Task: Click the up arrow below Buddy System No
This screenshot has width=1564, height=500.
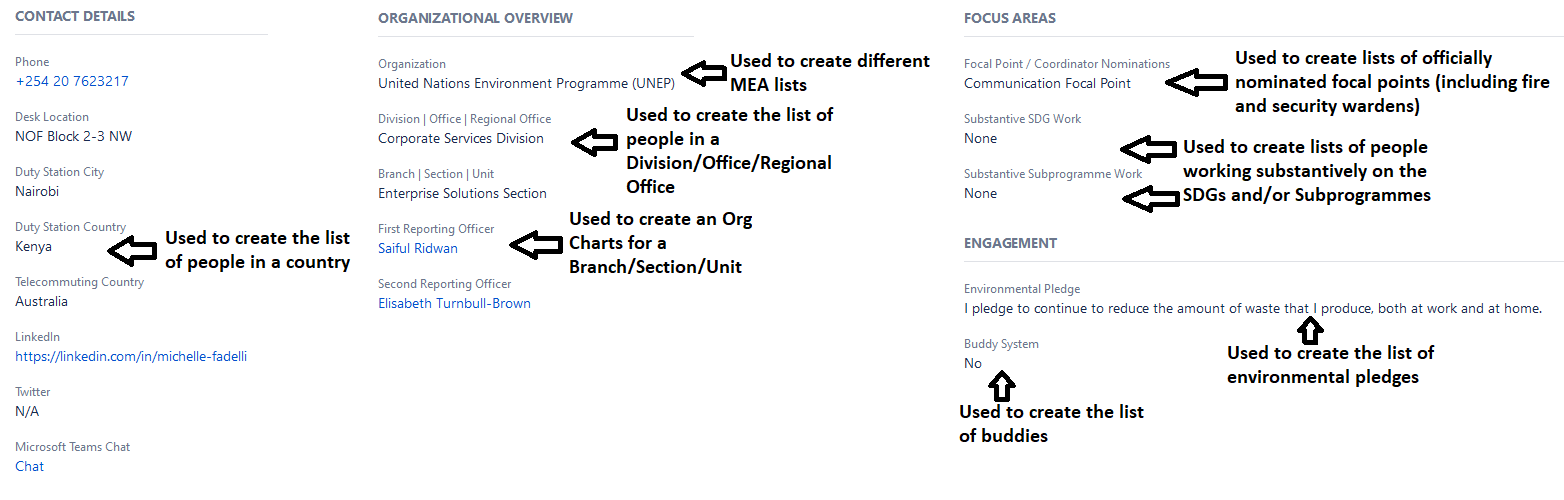Action: click(1003, 385)
